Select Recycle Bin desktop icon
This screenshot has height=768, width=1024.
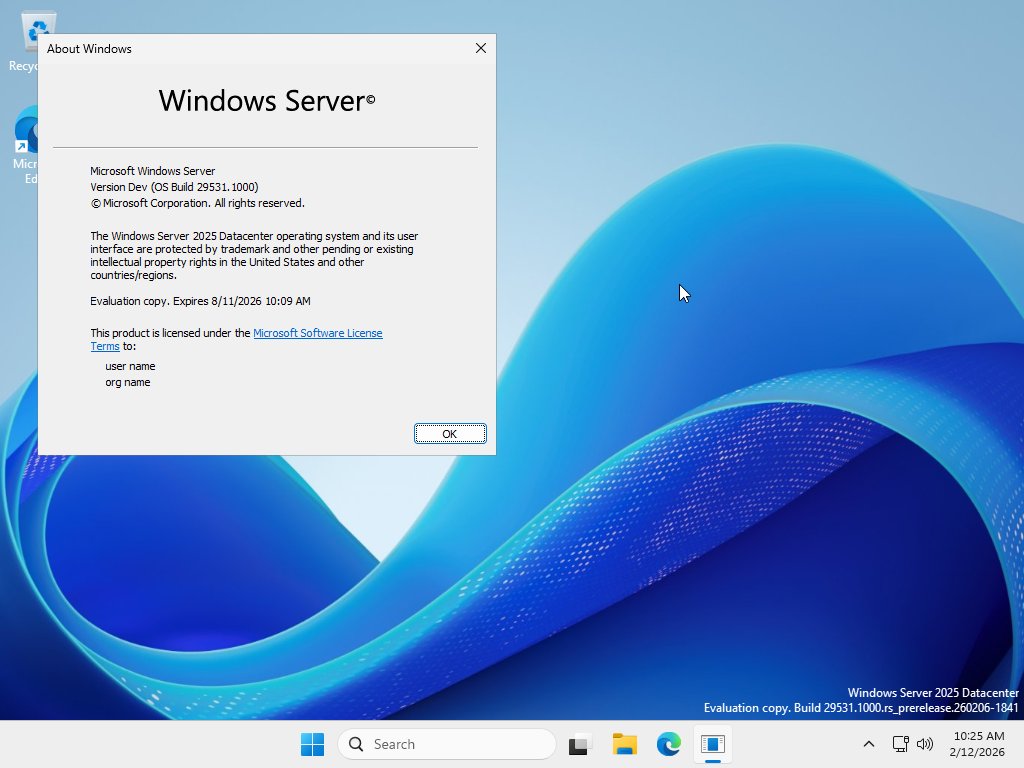(x=24, y=40)
